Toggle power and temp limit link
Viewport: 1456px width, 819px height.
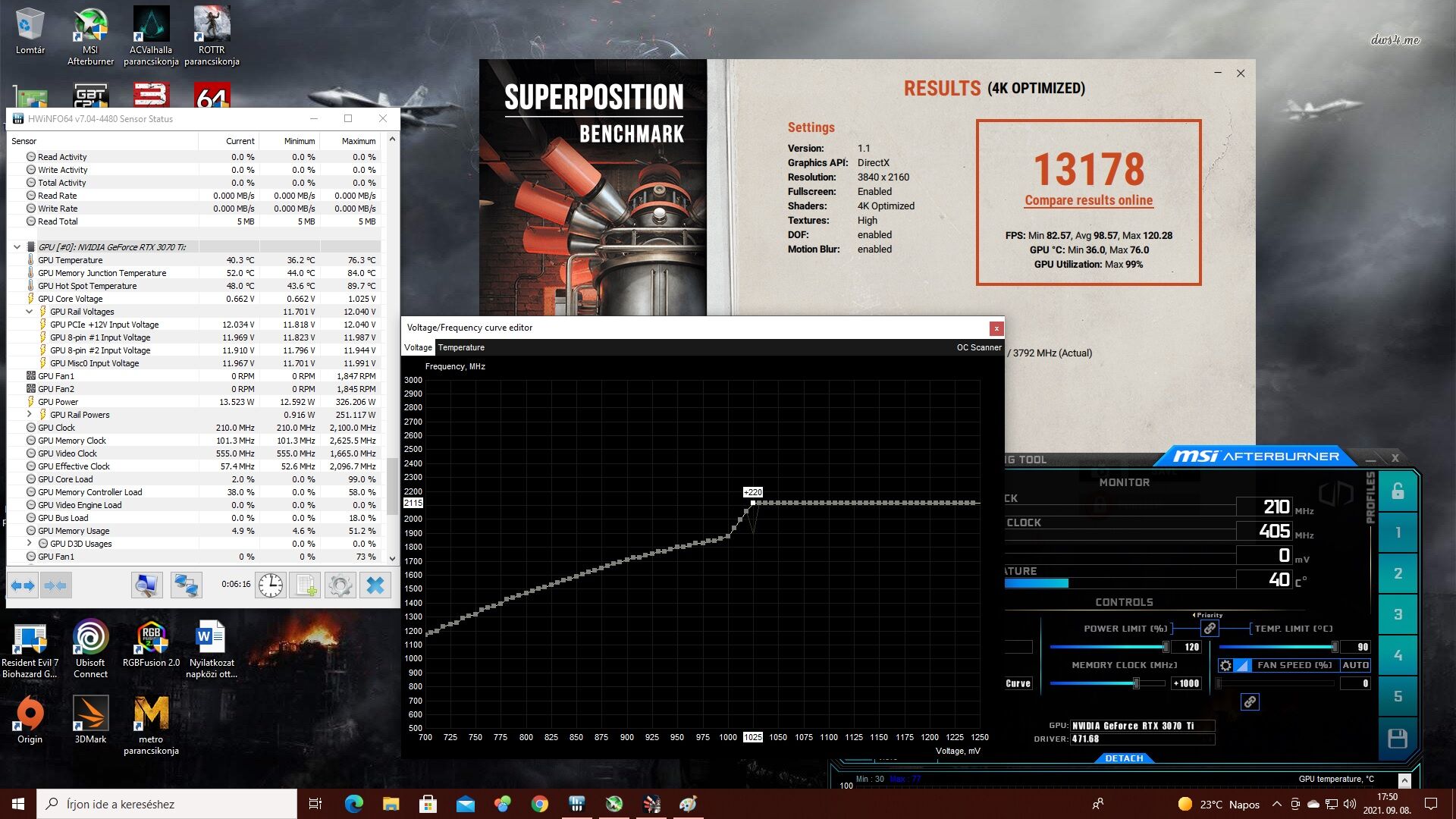click(1210, 629)
